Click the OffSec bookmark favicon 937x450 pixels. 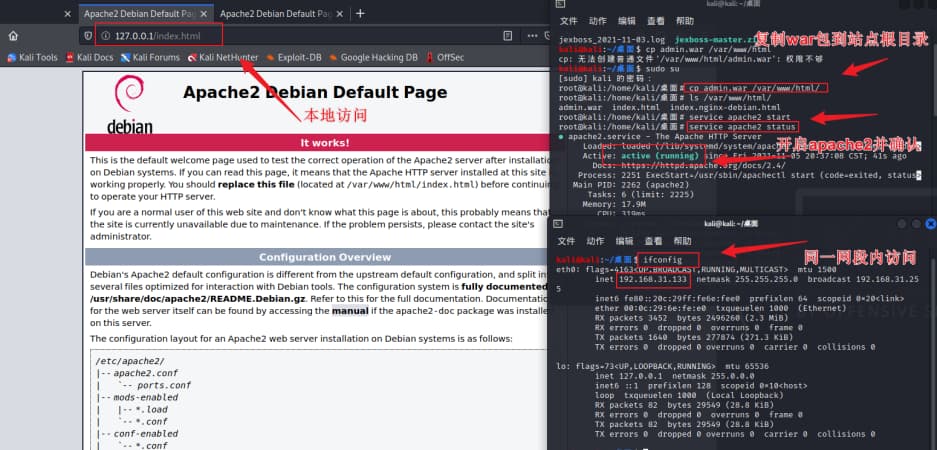[x=430, y=57]
